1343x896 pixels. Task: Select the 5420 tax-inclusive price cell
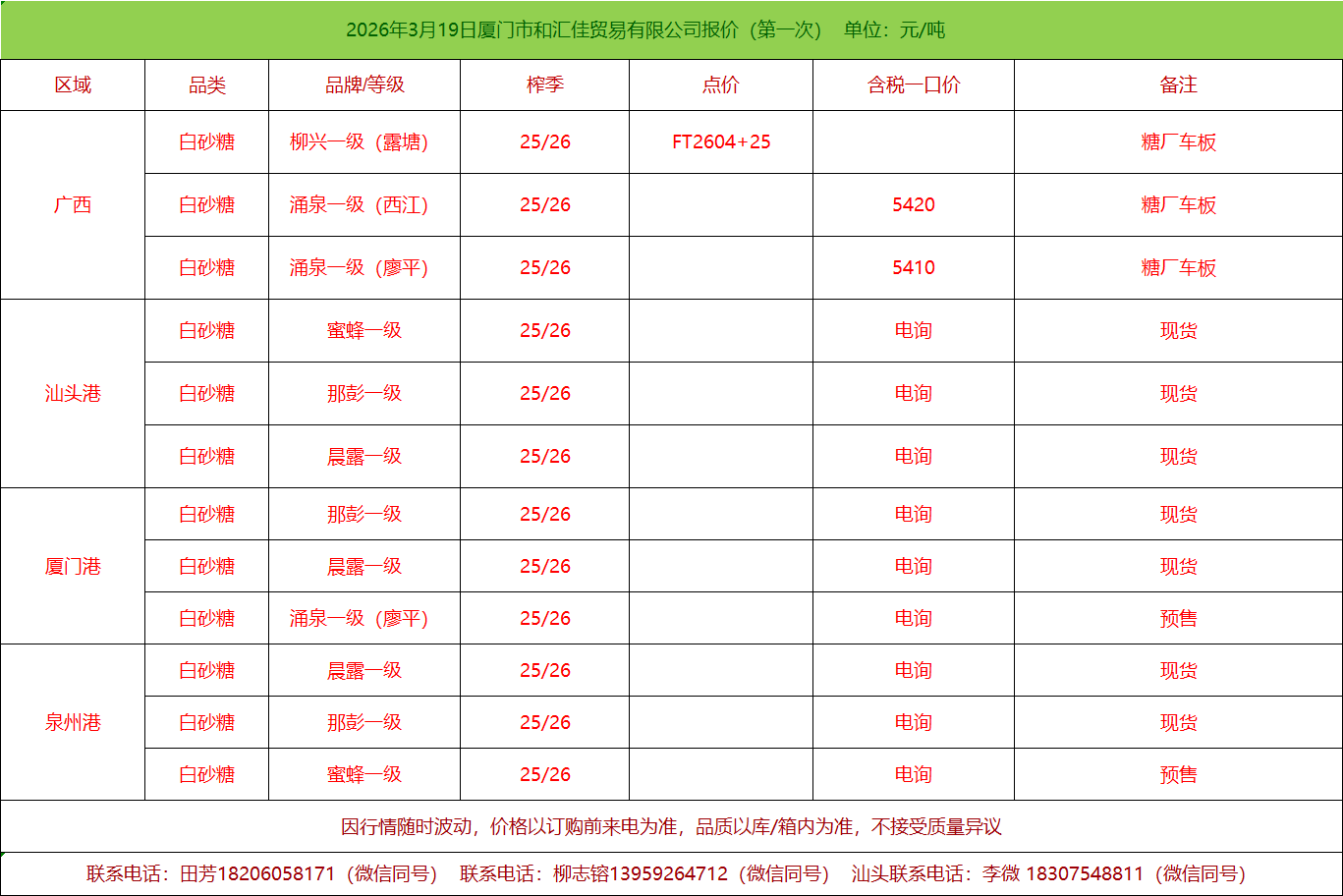click(x=913, y=205)
